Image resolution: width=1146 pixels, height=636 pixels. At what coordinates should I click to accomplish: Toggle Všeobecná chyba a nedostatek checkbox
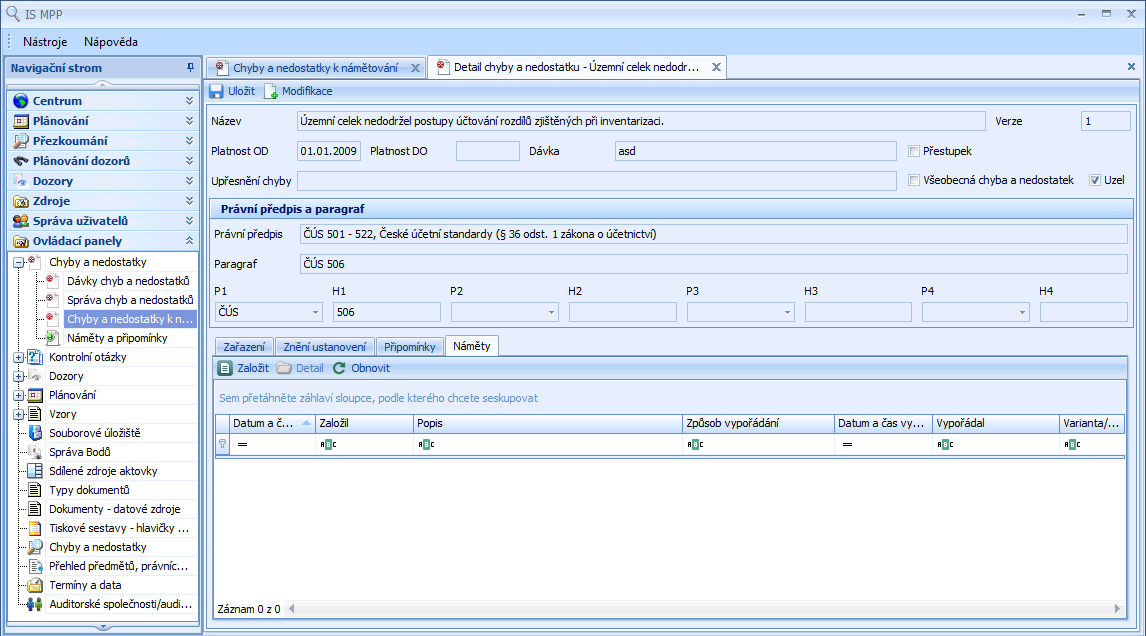[914, 180]
